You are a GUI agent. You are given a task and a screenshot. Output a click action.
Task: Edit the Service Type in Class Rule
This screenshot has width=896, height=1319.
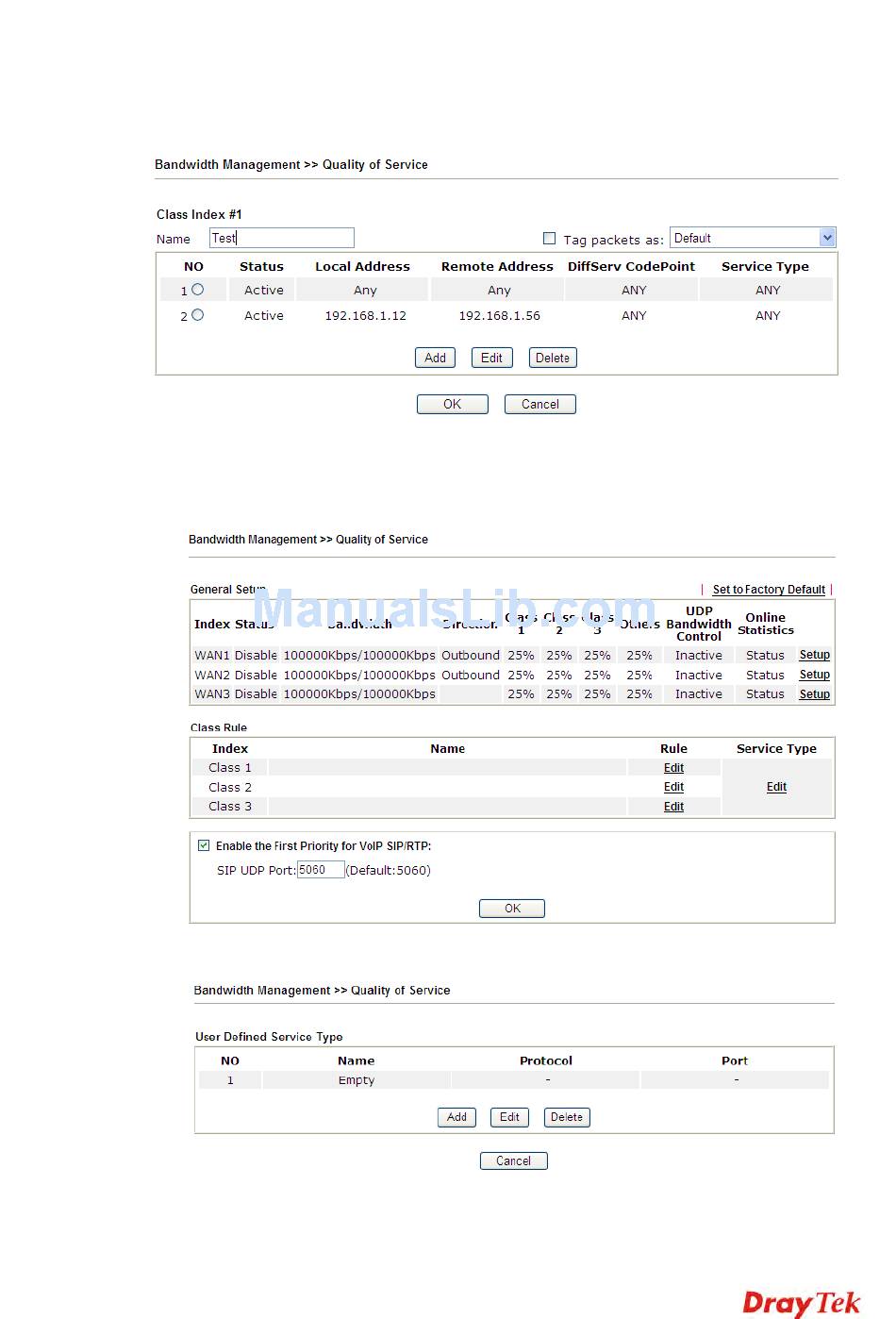[x=776, y=787]
